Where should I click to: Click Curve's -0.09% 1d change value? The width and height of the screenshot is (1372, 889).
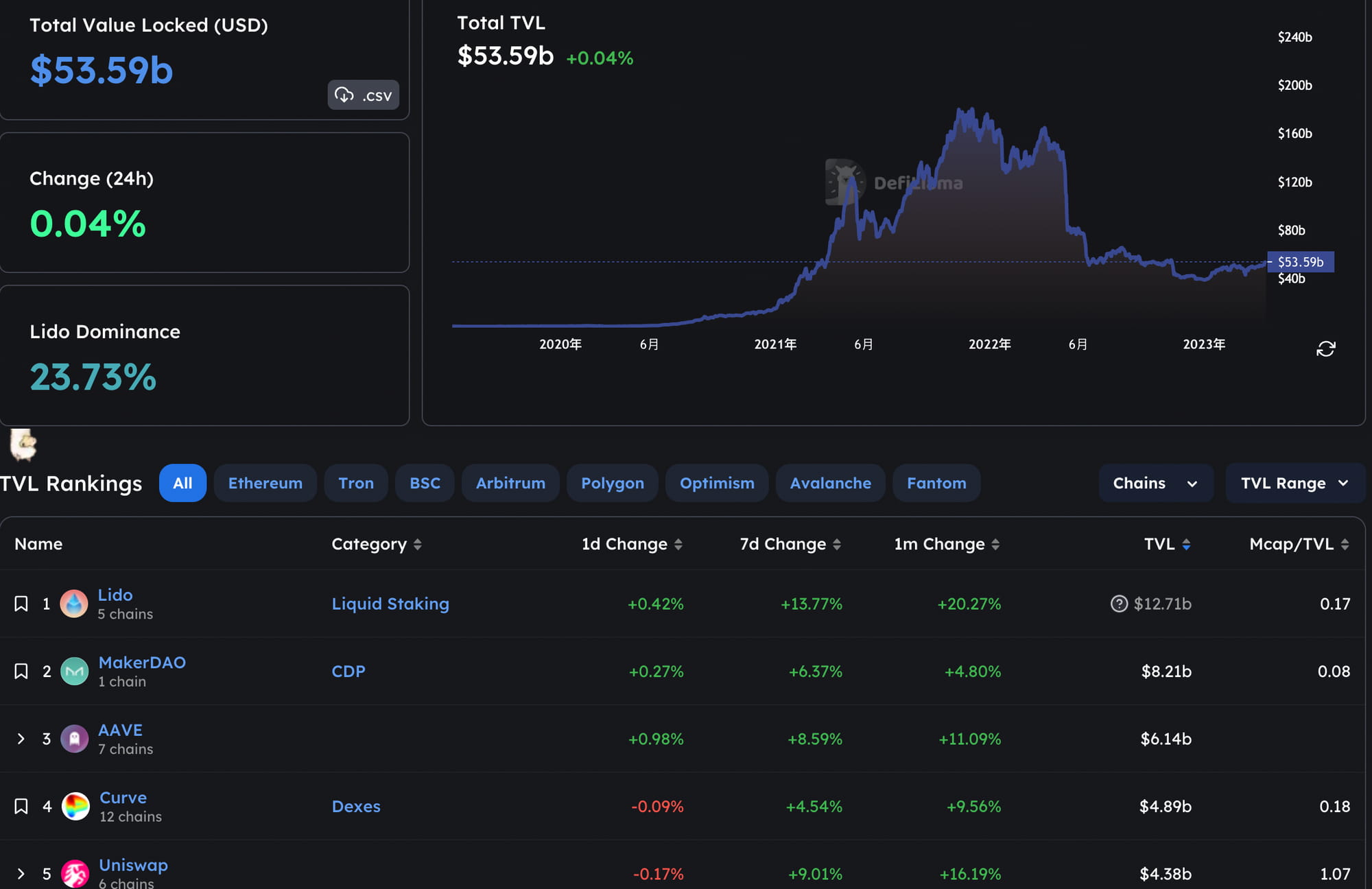coord(657,806)
